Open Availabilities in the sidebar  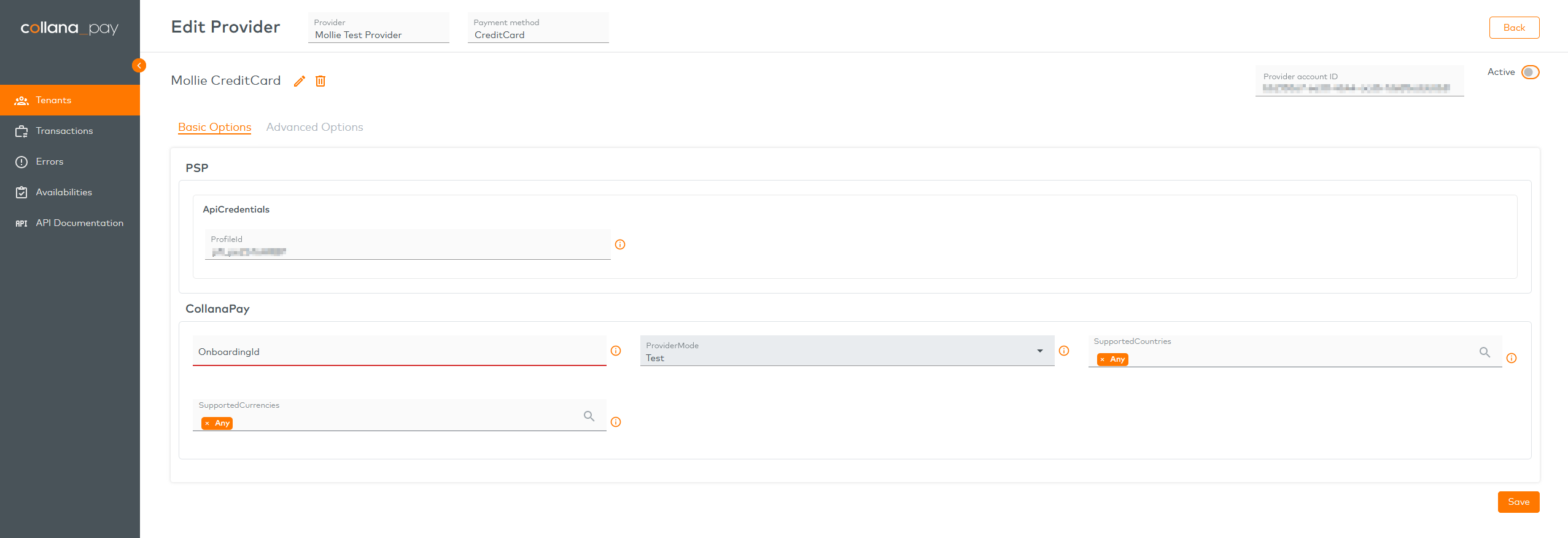[70, 192]
